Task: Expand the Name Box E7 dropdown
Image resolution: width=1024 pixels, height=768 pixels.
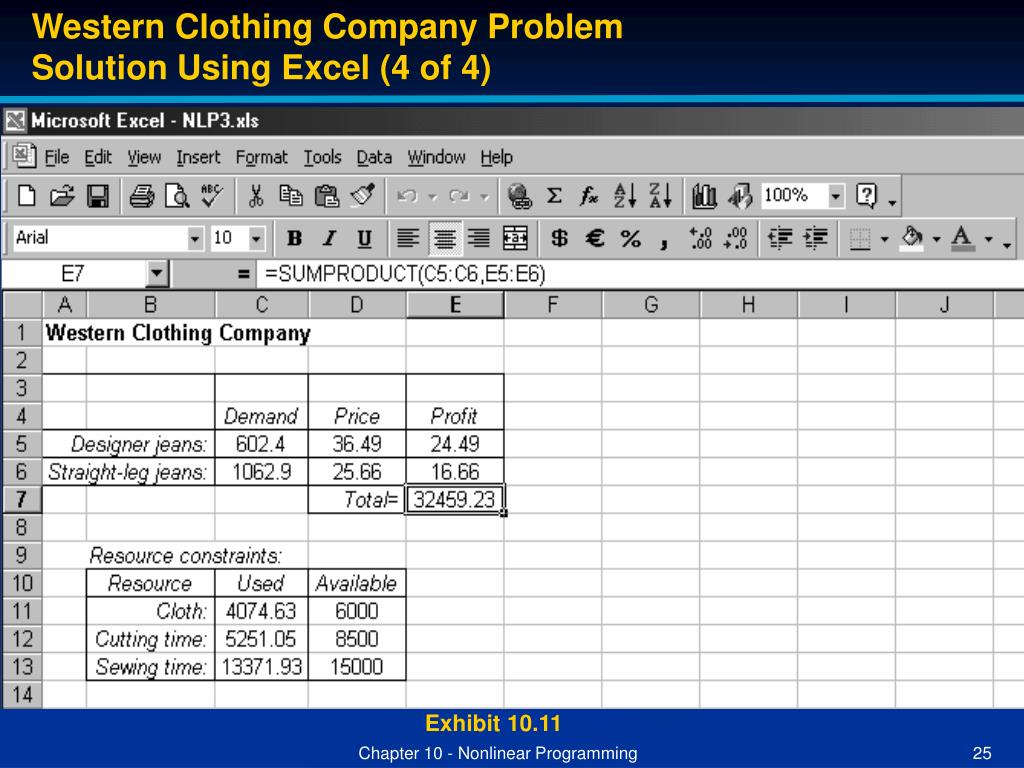Action: [x=157, y=274]
